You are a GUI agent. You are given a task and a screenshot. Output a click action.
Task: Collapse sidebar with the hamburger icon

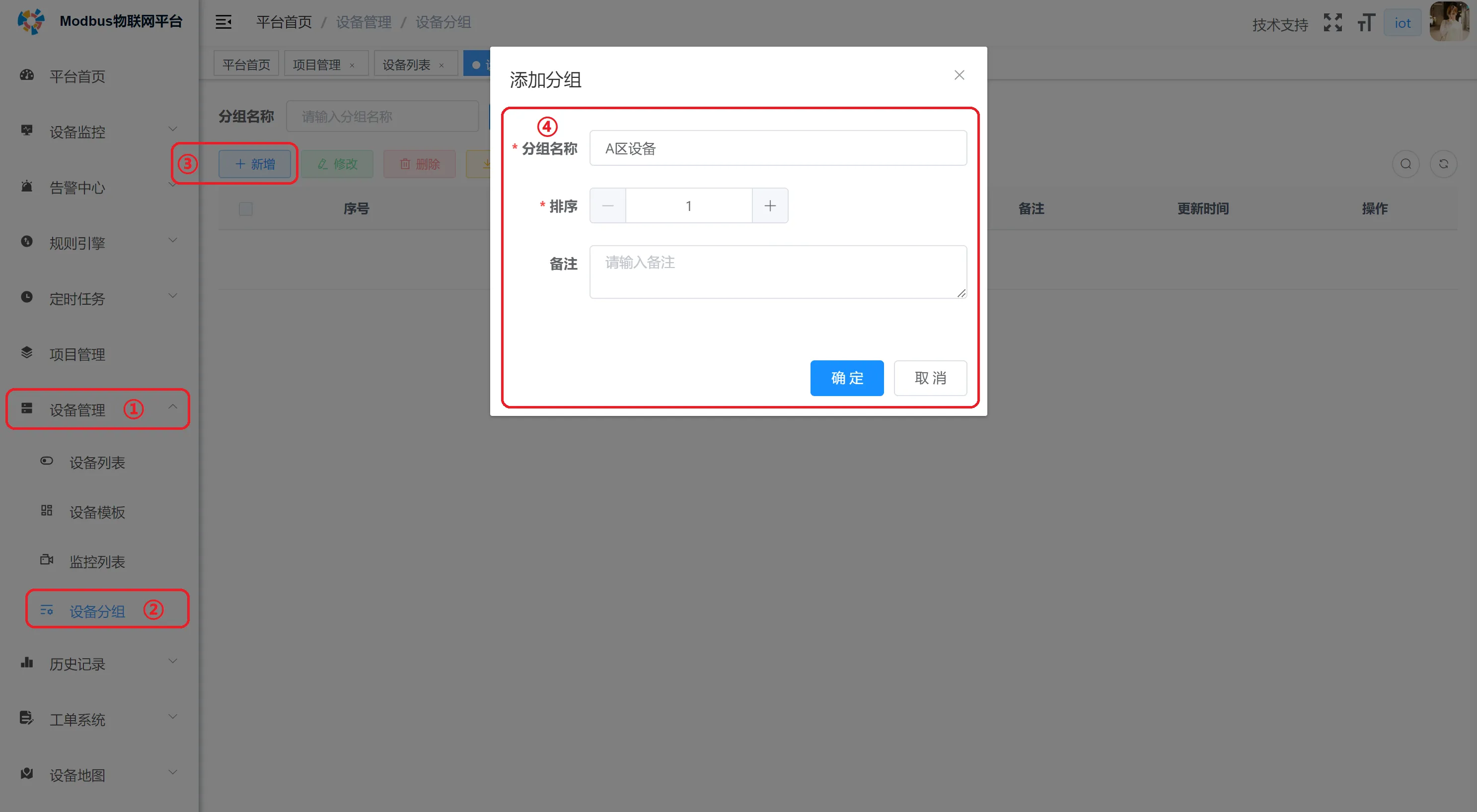(x=223, y=22)
